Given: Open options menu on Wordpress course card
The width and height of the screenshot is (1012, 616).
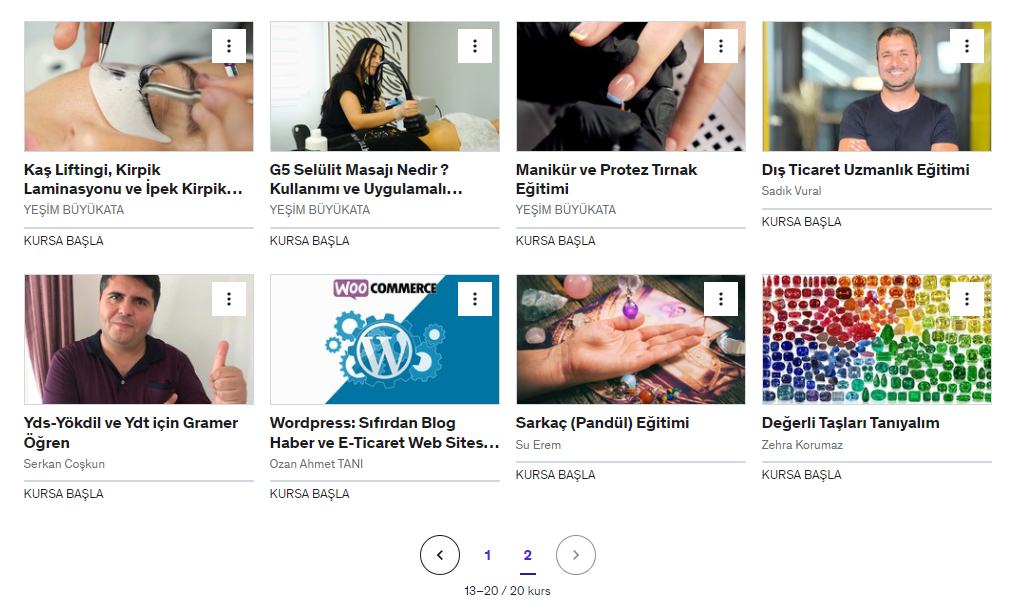Looking at the screenshot, I should pos(475,299).
